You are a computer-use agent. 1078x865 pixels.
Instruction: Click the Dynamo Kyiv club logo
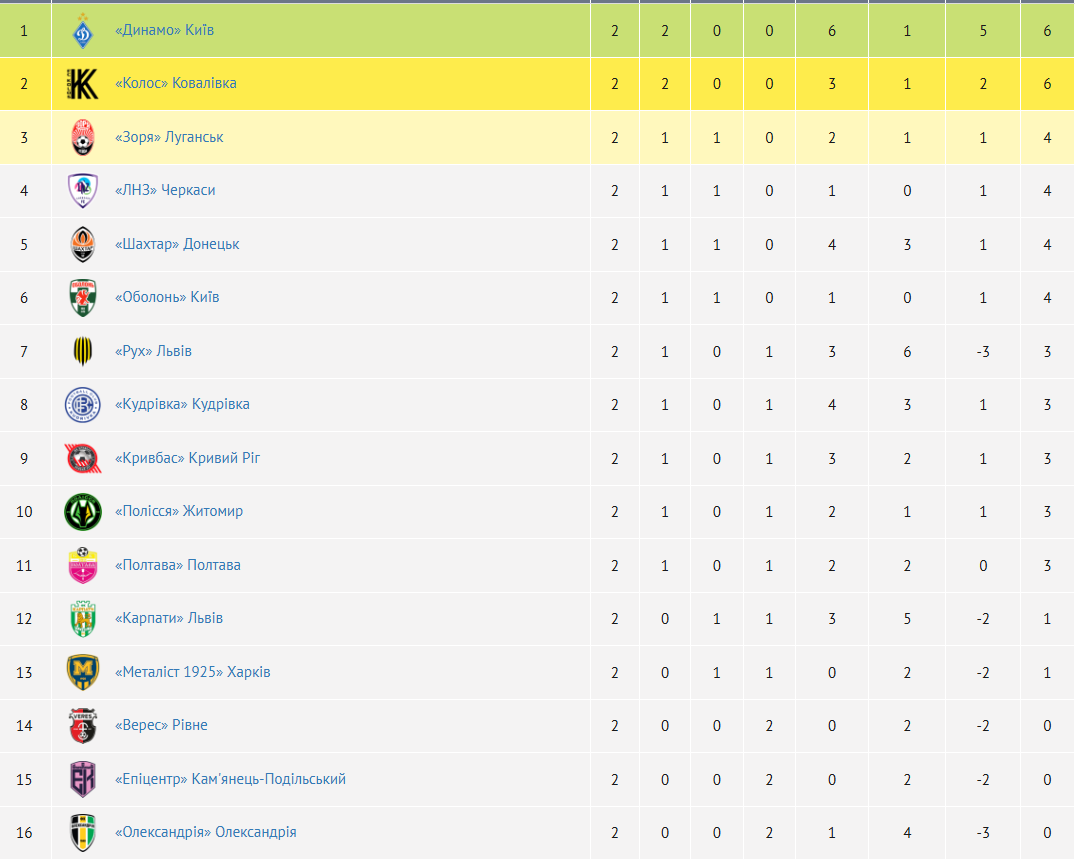(82, 31)
